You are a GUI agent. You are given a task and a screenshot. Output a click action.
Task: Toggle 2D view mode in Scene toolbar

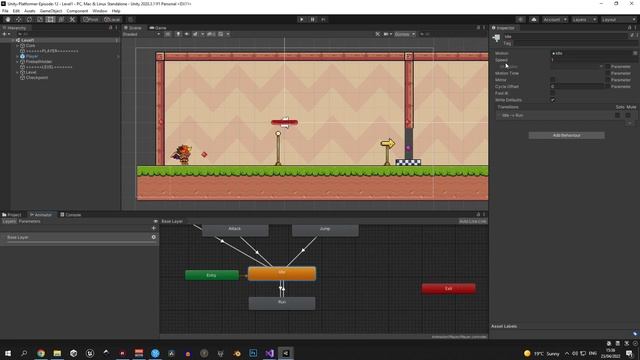point(168,34)
